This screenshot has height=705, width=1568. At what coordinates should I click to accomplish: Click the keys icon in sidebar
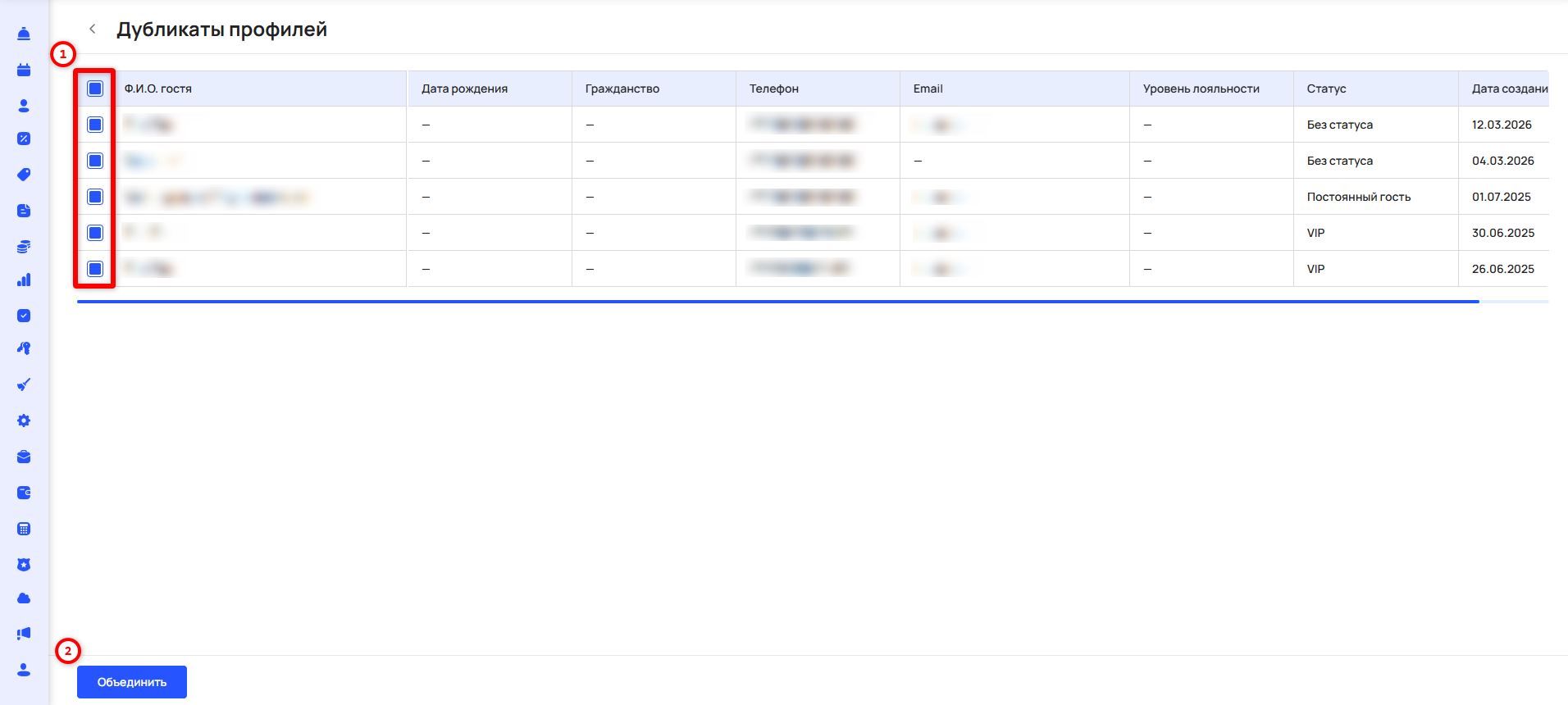[24, 348]
